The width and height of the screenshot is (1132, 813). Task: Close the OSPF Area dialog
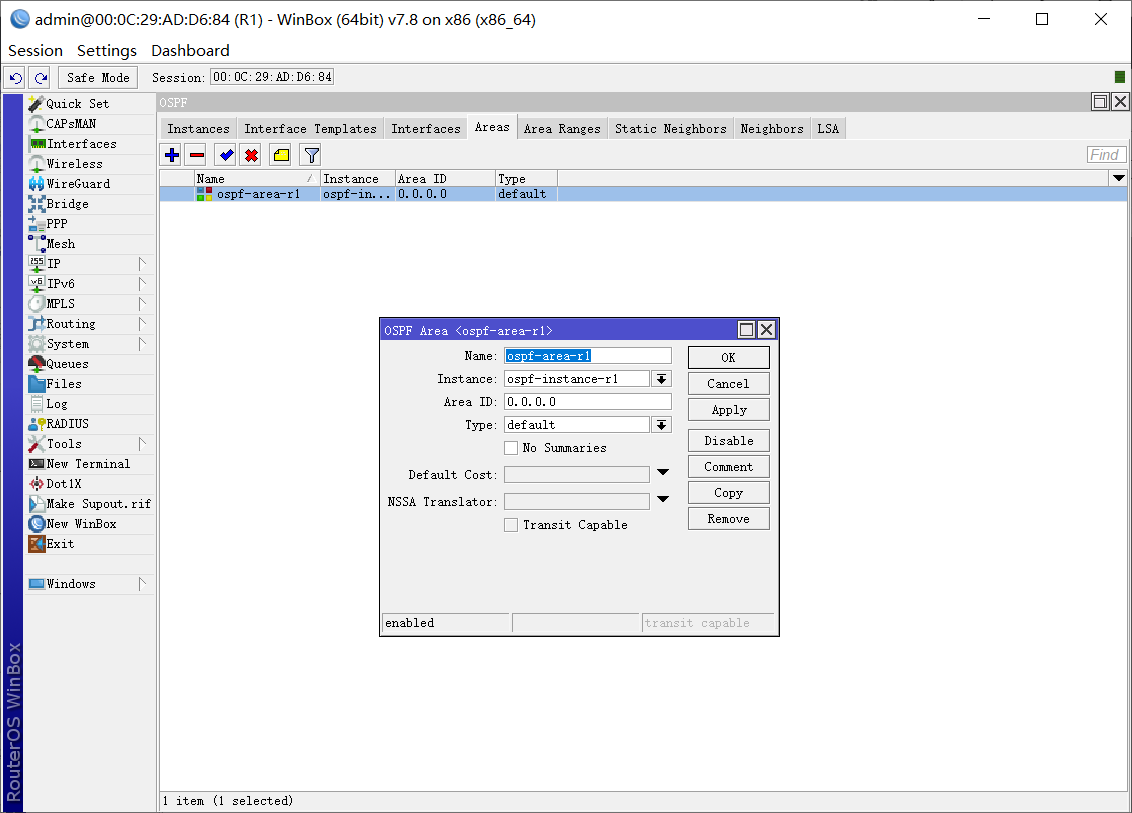767,330
